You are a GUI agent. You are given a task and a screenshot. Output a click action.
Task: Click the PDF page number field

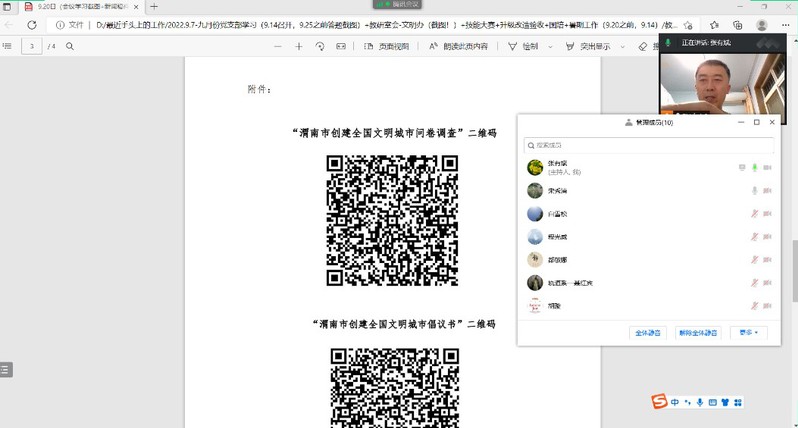(x=32, y=46)
